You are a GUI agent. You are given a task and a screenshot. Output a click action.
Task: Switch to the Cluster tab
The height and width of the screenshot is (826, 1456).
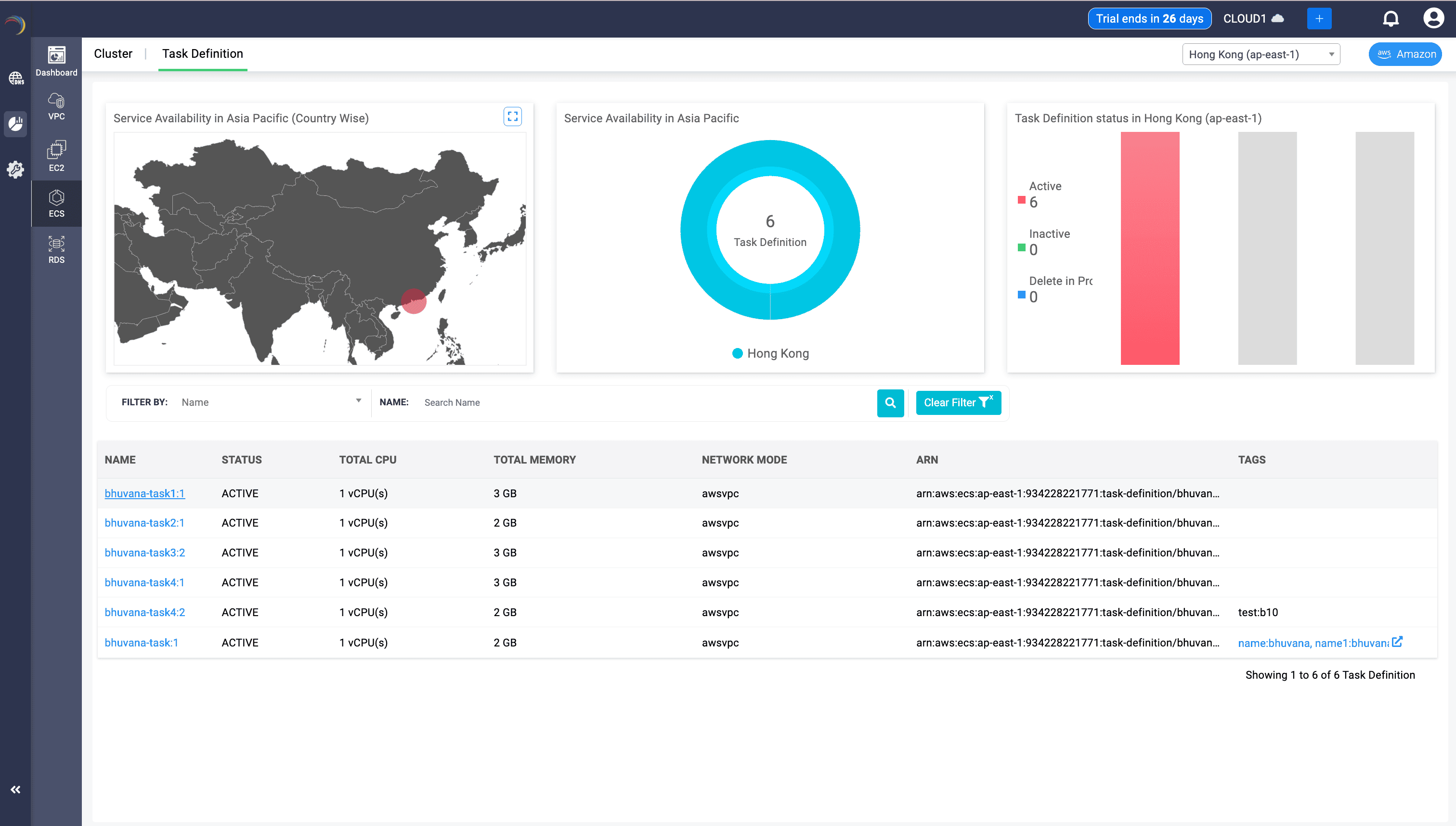[x=113, y=53]
